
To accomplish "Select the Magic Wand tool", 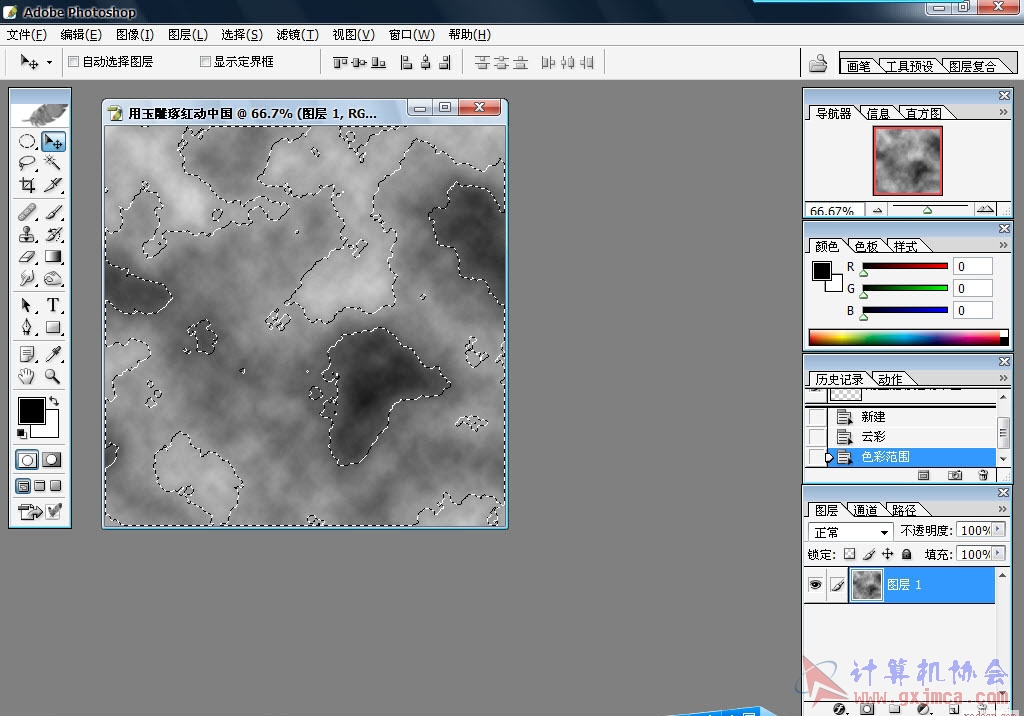I will [53, 163].
